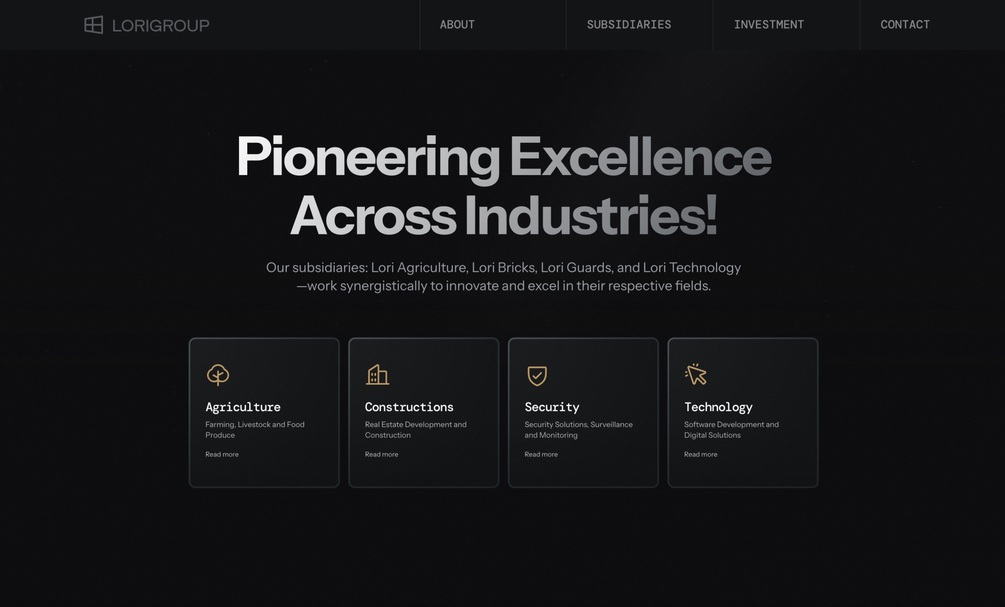Click the Security shield check icon
The image size is (1005, 607).
click(x=537, y=376)
